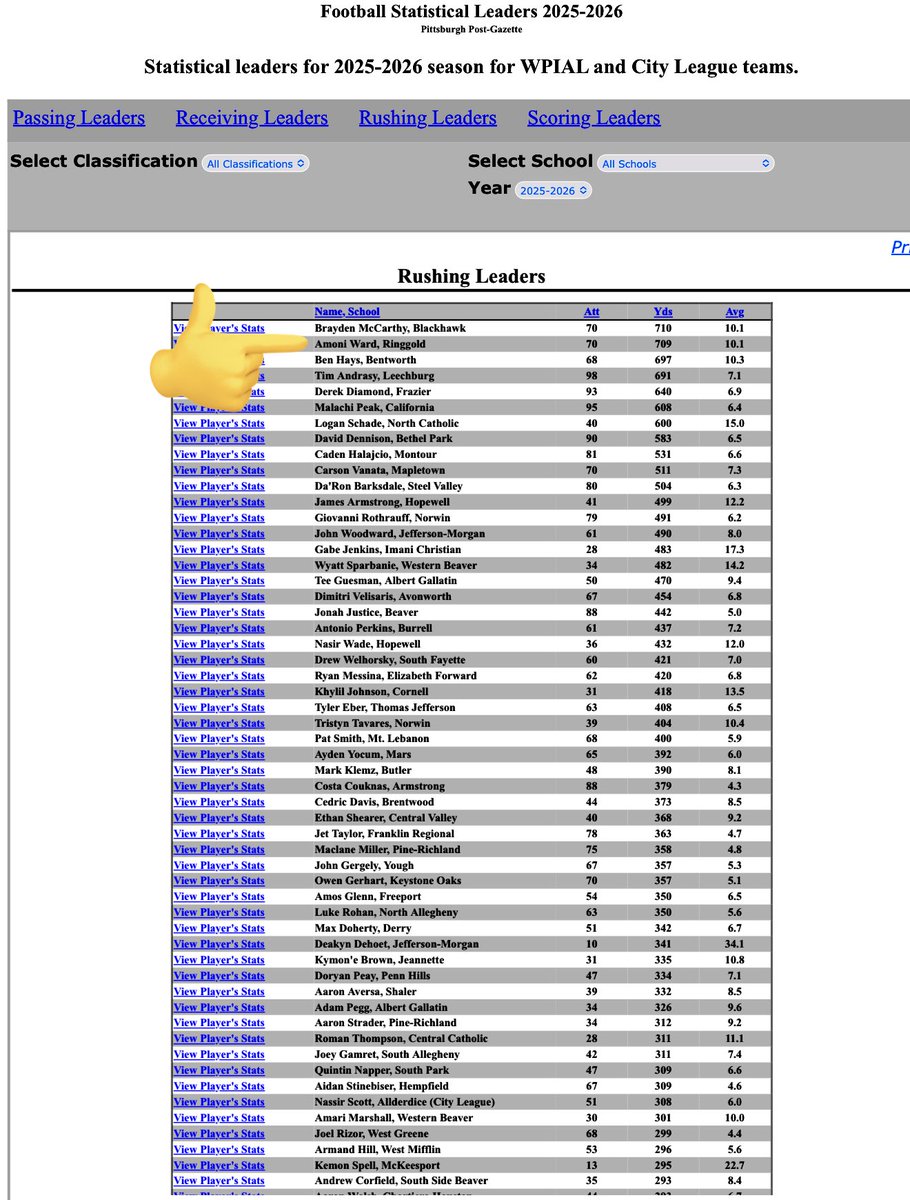This screenshot has height=1200, width=910.
Task: Select the 22.7 average value
Action: (735, 1165)
